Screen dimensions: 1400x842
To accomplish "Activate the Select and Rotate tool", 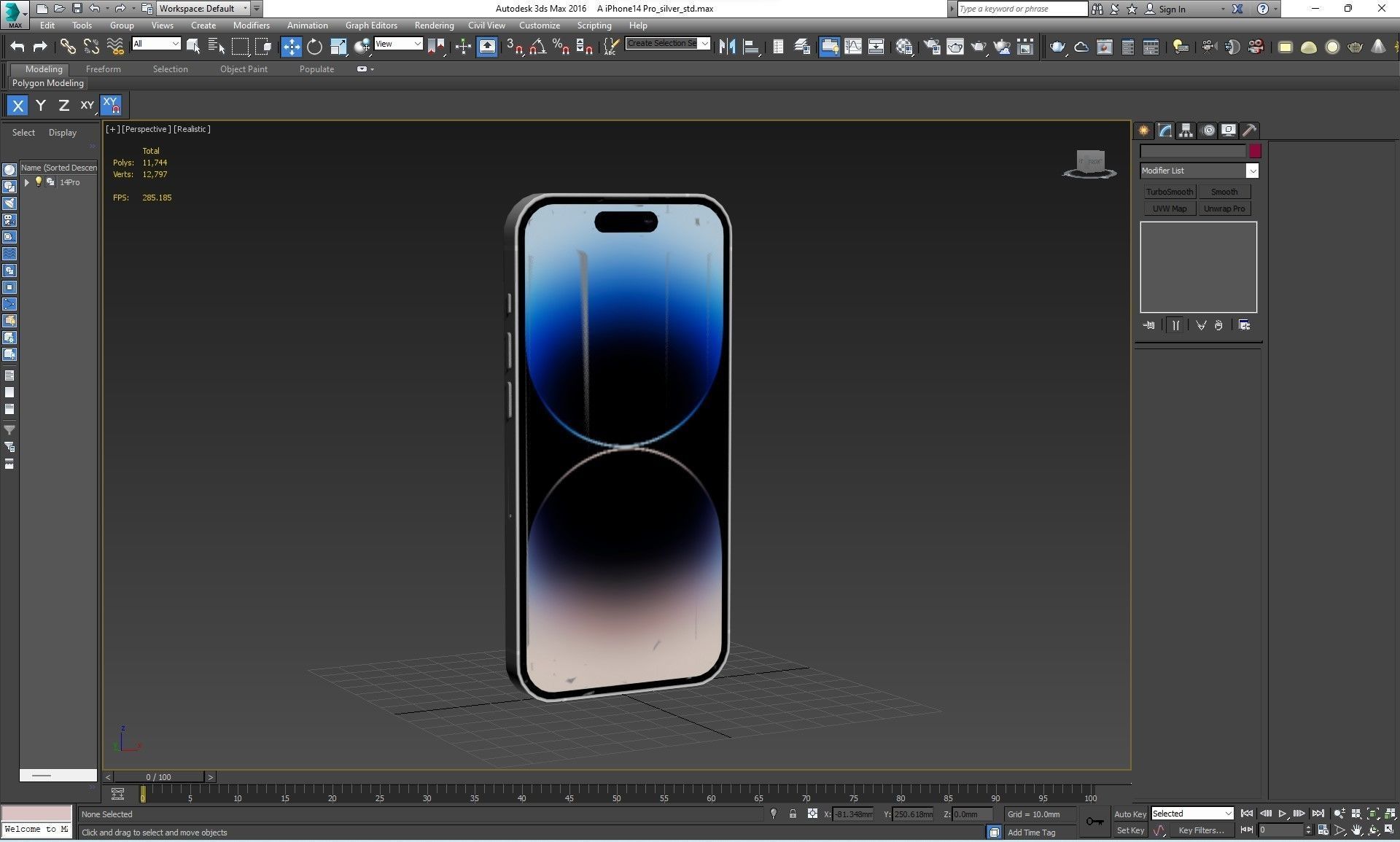I will [x=314, y=47].
